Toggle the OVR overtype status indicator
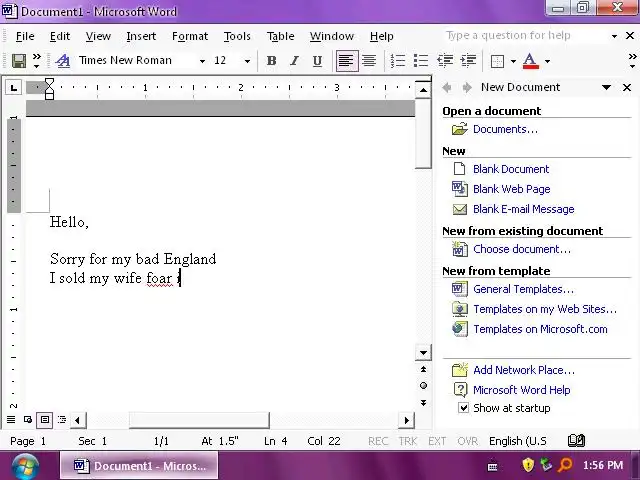 (467, 441)
